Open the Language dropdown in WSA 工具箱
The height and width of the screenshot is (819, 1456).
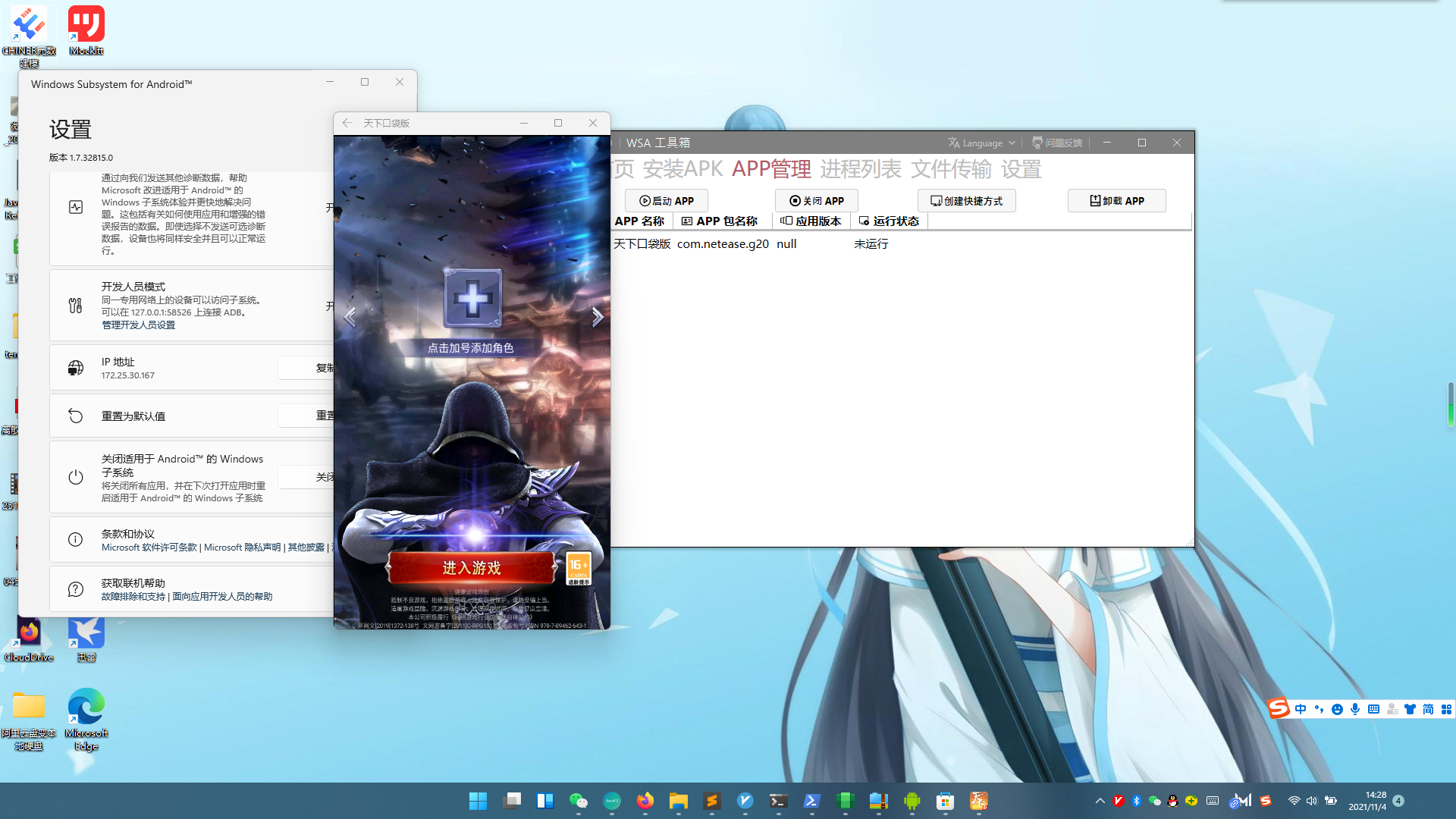point(981,143)
